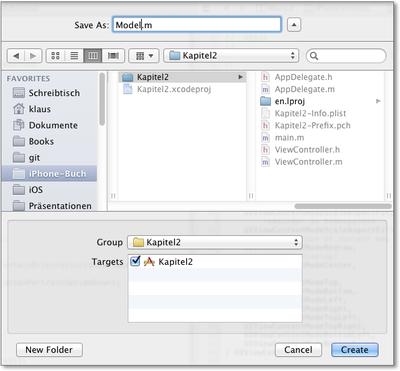400x371 pixels.
Task: Select the Kapitel2 folder in column
Action: point(182,77)
